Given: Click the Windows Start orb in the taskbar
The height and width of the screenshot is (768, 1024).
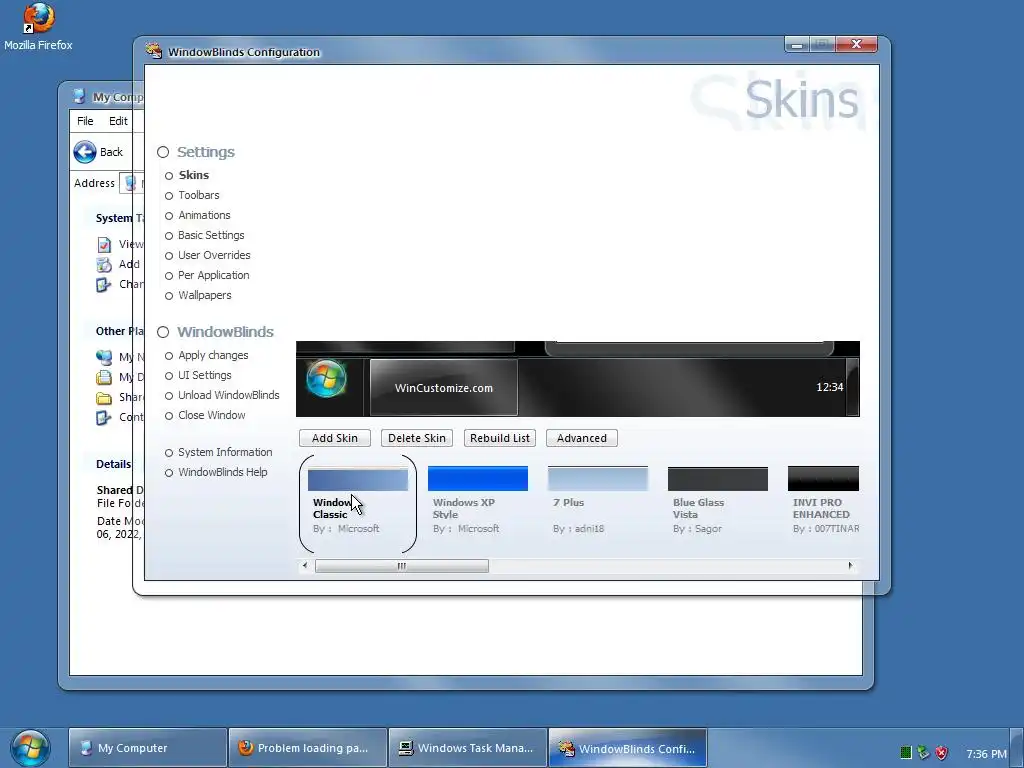Looking at the screenshot, I should click(x=29, y=748).
